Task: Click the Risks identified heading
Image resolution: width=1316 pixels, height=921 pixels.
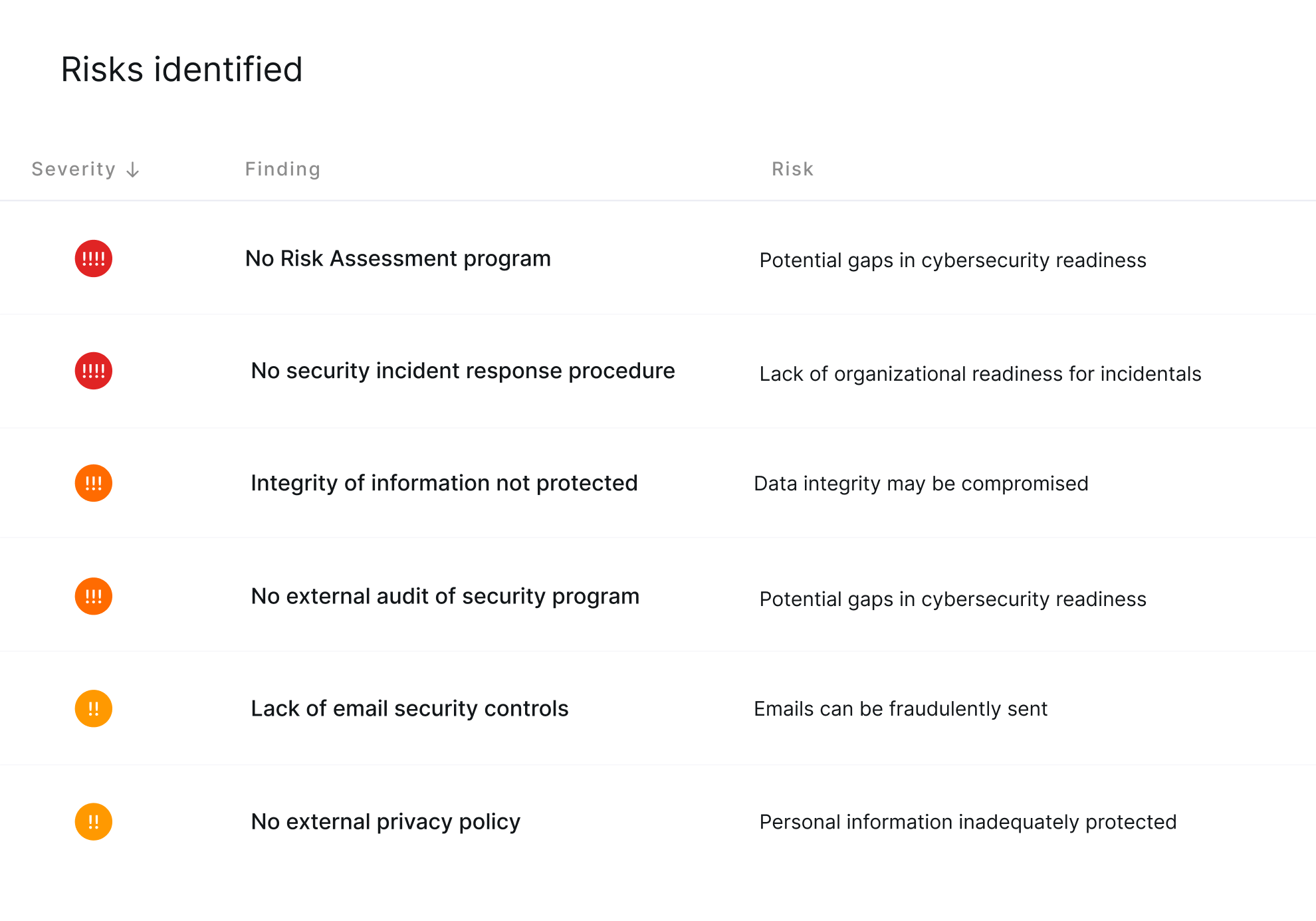Action: coord(181,69)
